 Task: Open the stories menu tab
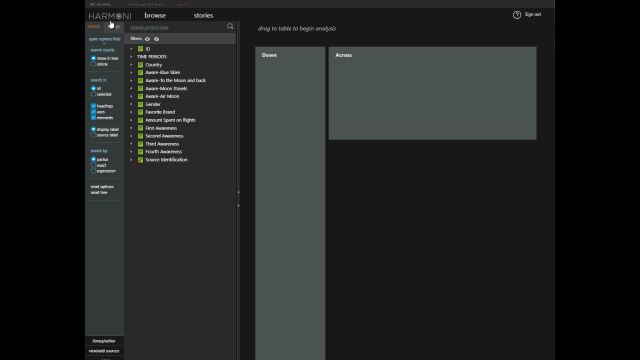(x=203, y=16)
